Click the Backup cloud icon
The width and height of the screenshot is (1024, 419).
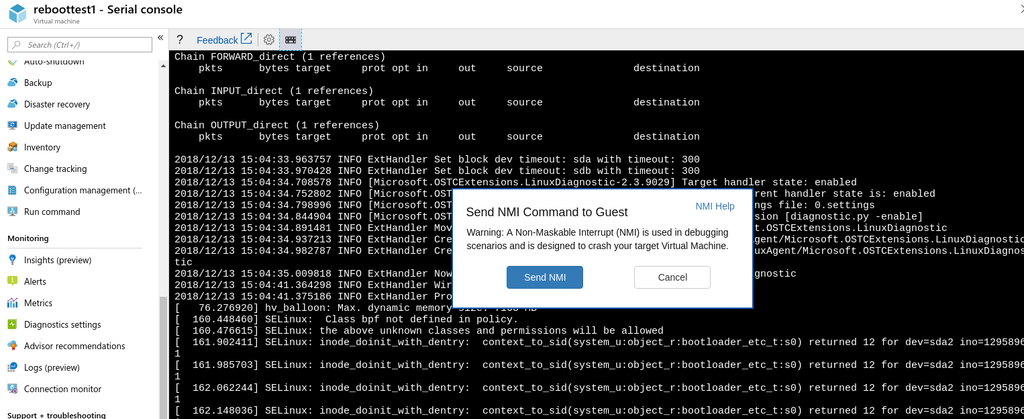tap(12, 83)
